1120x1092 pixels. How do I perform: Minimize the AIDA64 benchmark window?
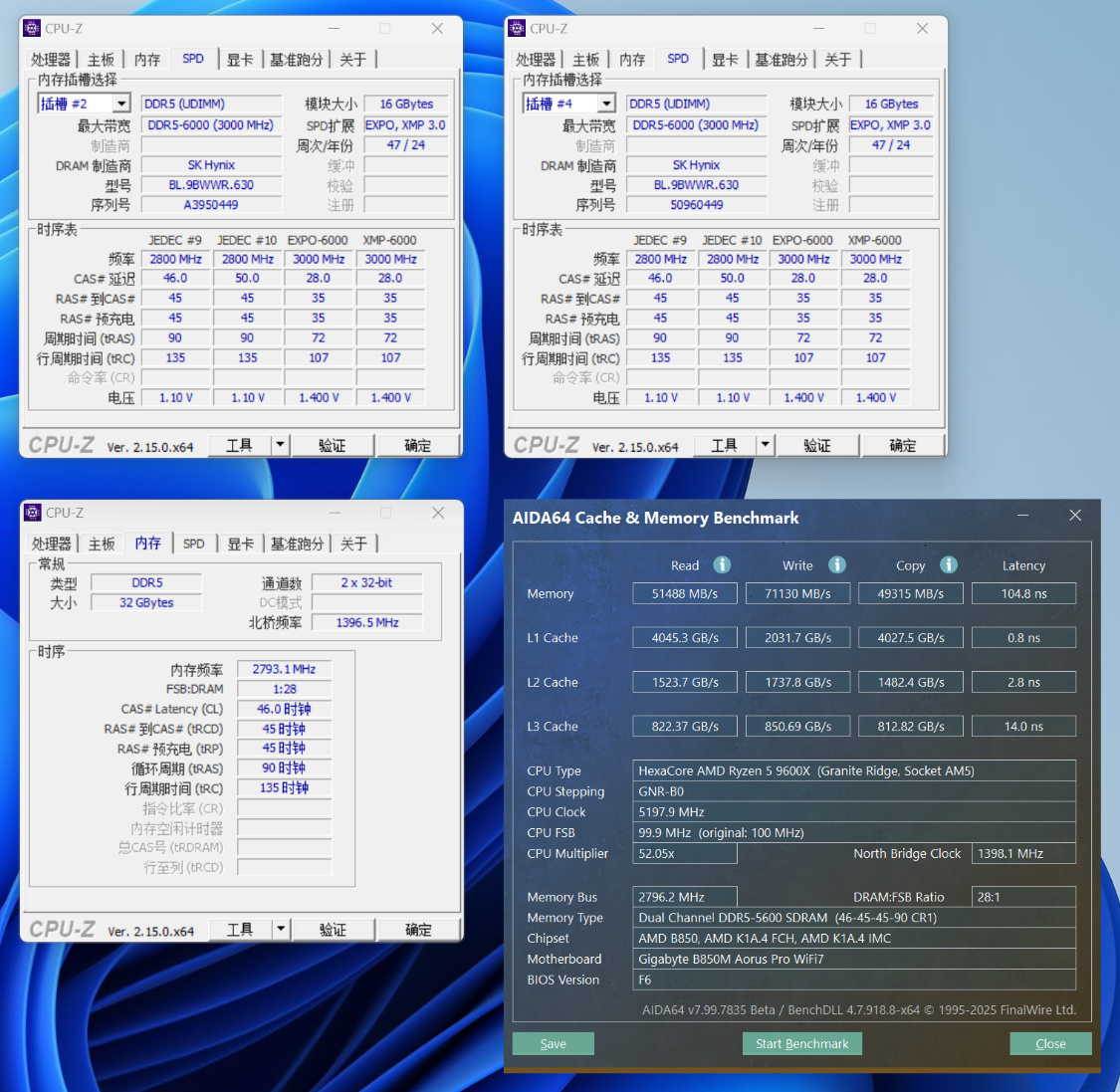point(1022,515)
